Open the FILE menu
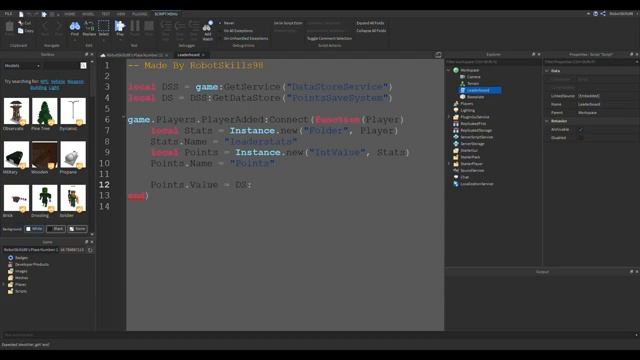Screen dimensions: 640x360 pyautogui.click(x=8, y=14)
